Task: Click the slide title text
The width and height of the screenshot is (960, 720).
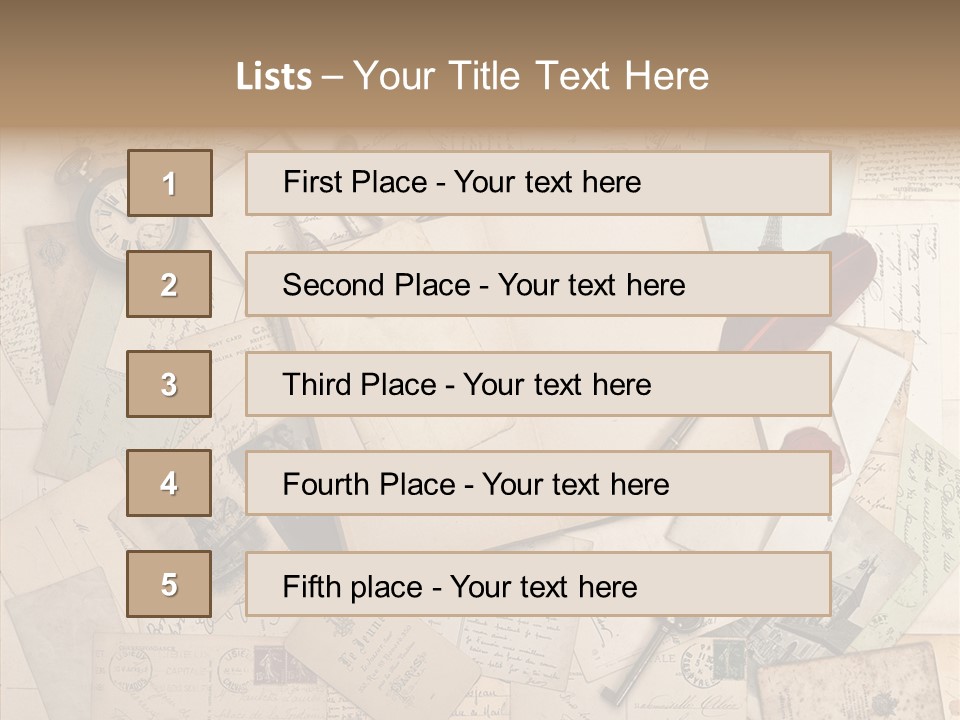Action: 472,76
